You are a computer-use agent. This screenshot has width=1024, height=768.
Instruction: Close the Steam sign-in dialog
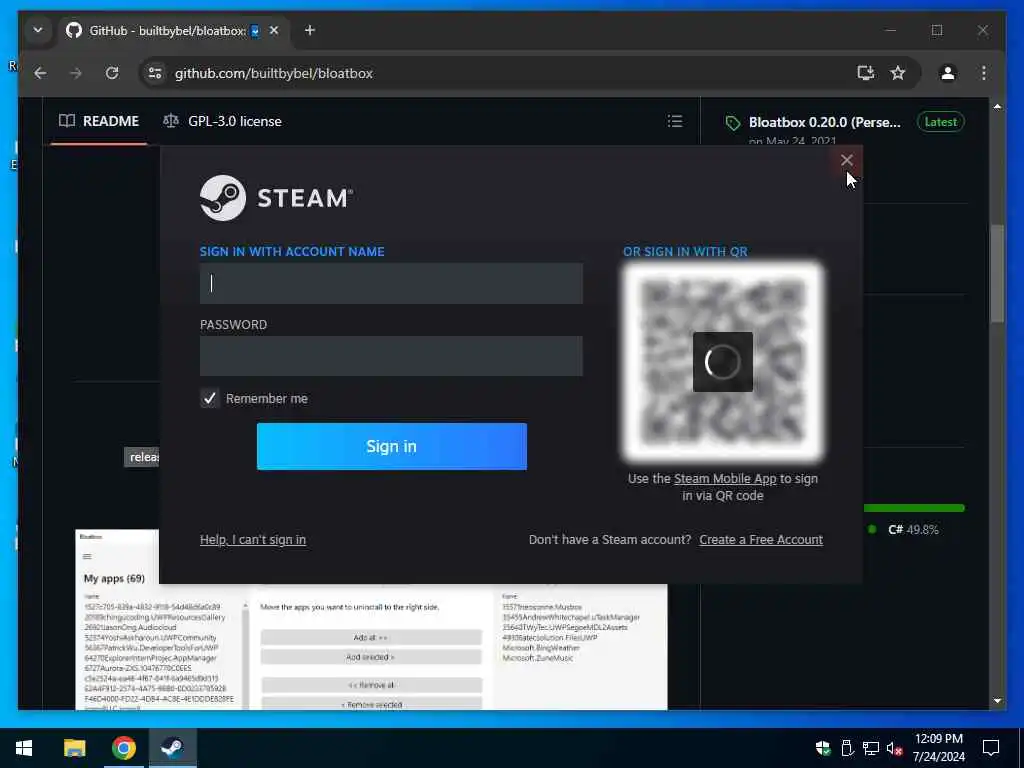coord(846,160)
